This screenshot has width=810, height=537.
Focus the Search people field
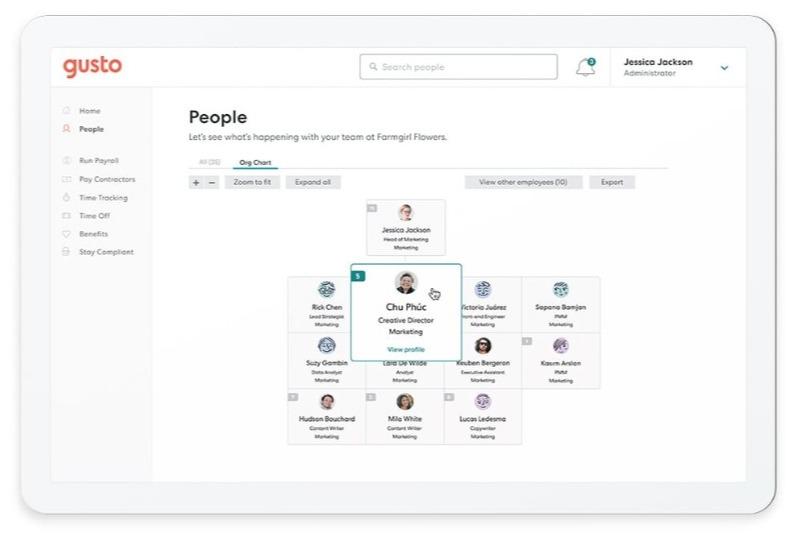[x=459, y=67]
